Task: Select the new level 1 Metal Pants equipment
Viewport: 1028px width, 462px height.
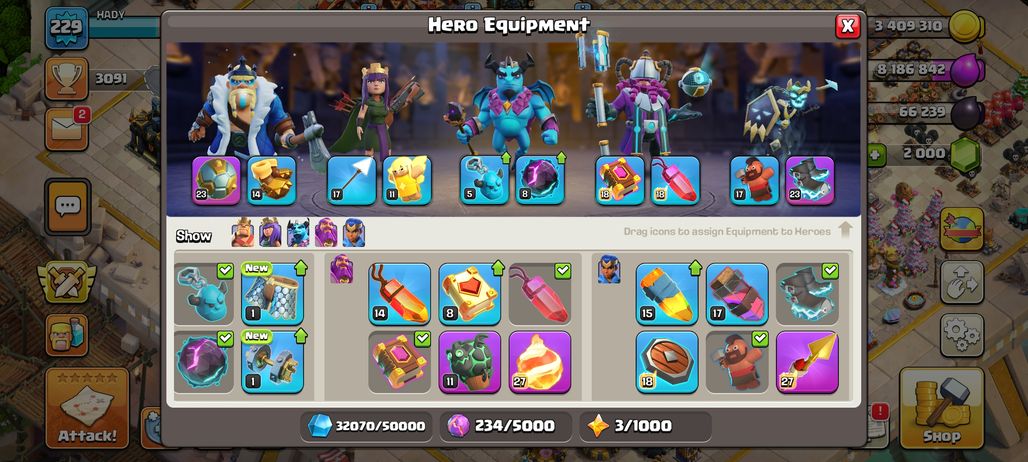Action: tap(272, 294)
